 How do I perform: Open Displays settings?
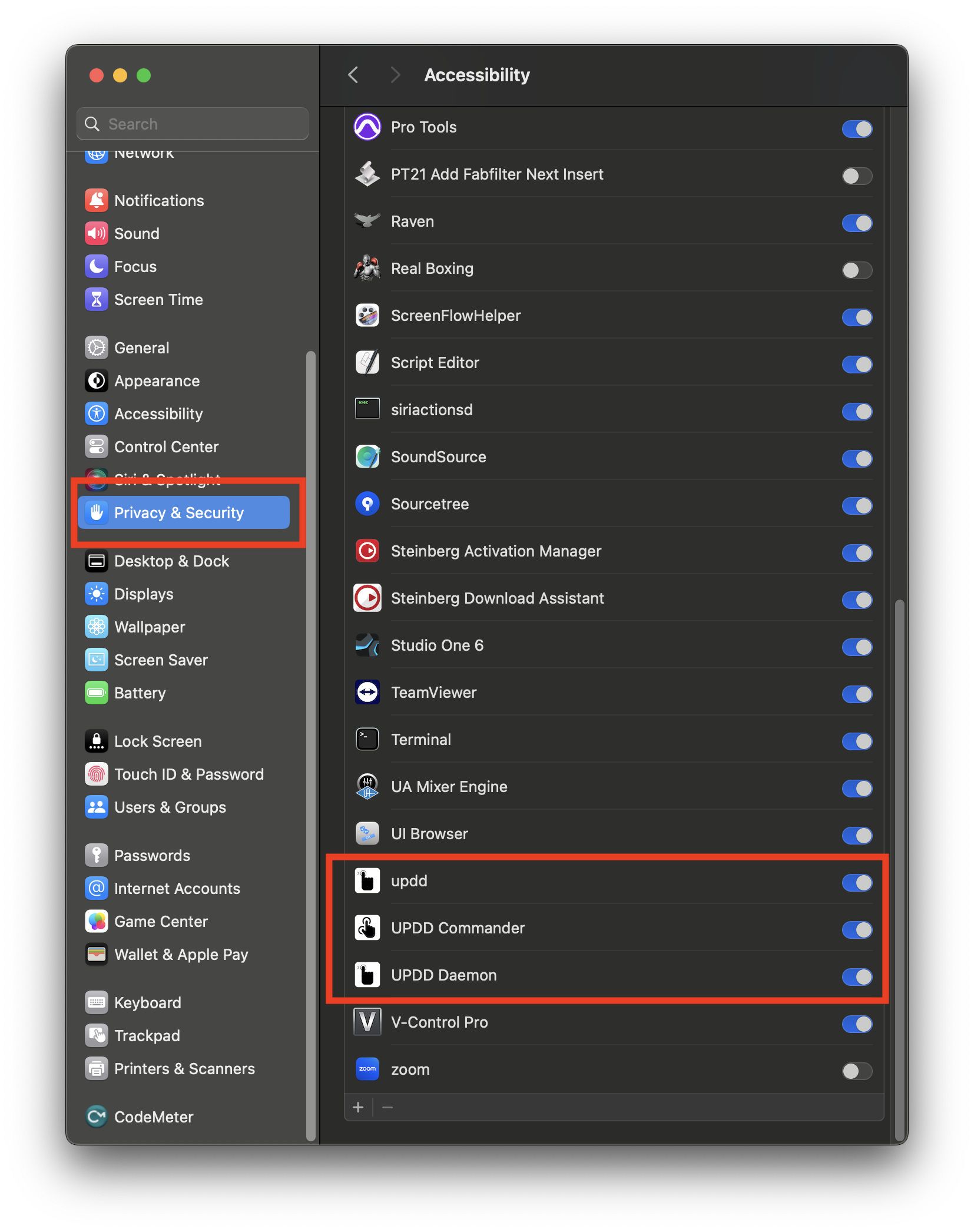(x=184, y=594)
